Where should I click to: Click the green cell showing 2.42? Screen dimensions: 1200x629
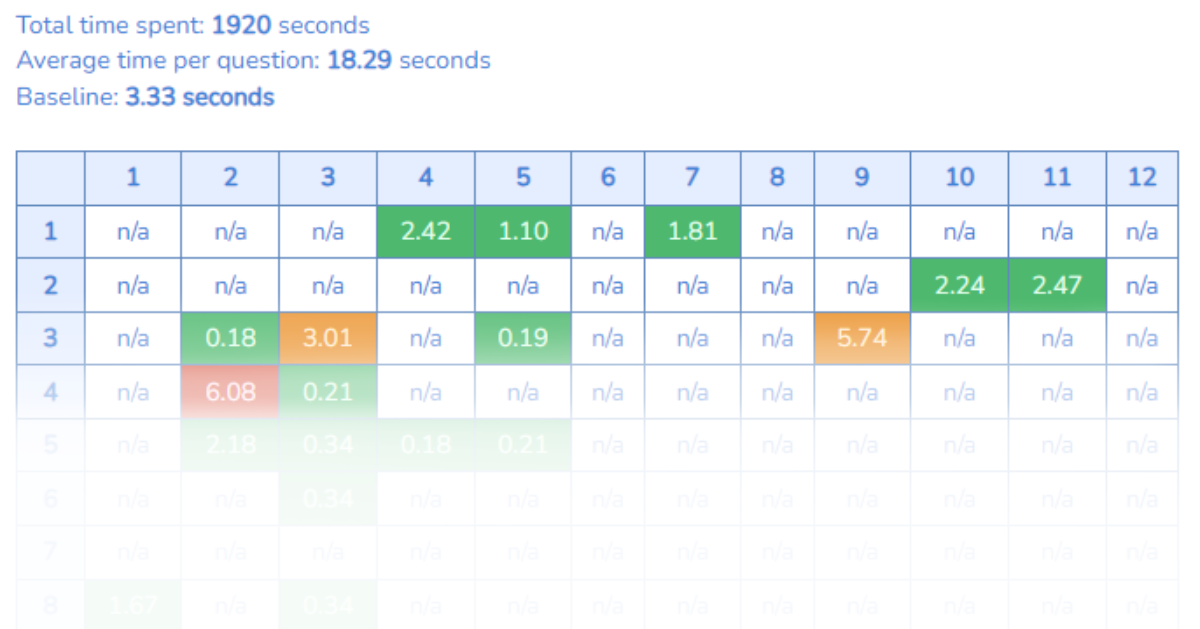point(426,232)
